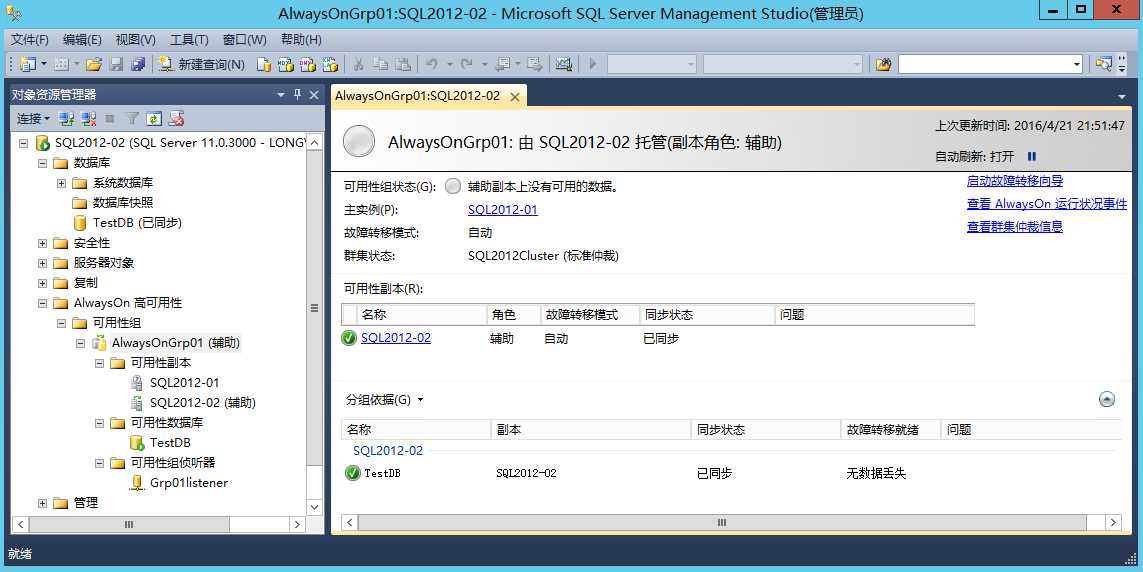Click the open file folder toolbar icon

[x=94, y=64]
